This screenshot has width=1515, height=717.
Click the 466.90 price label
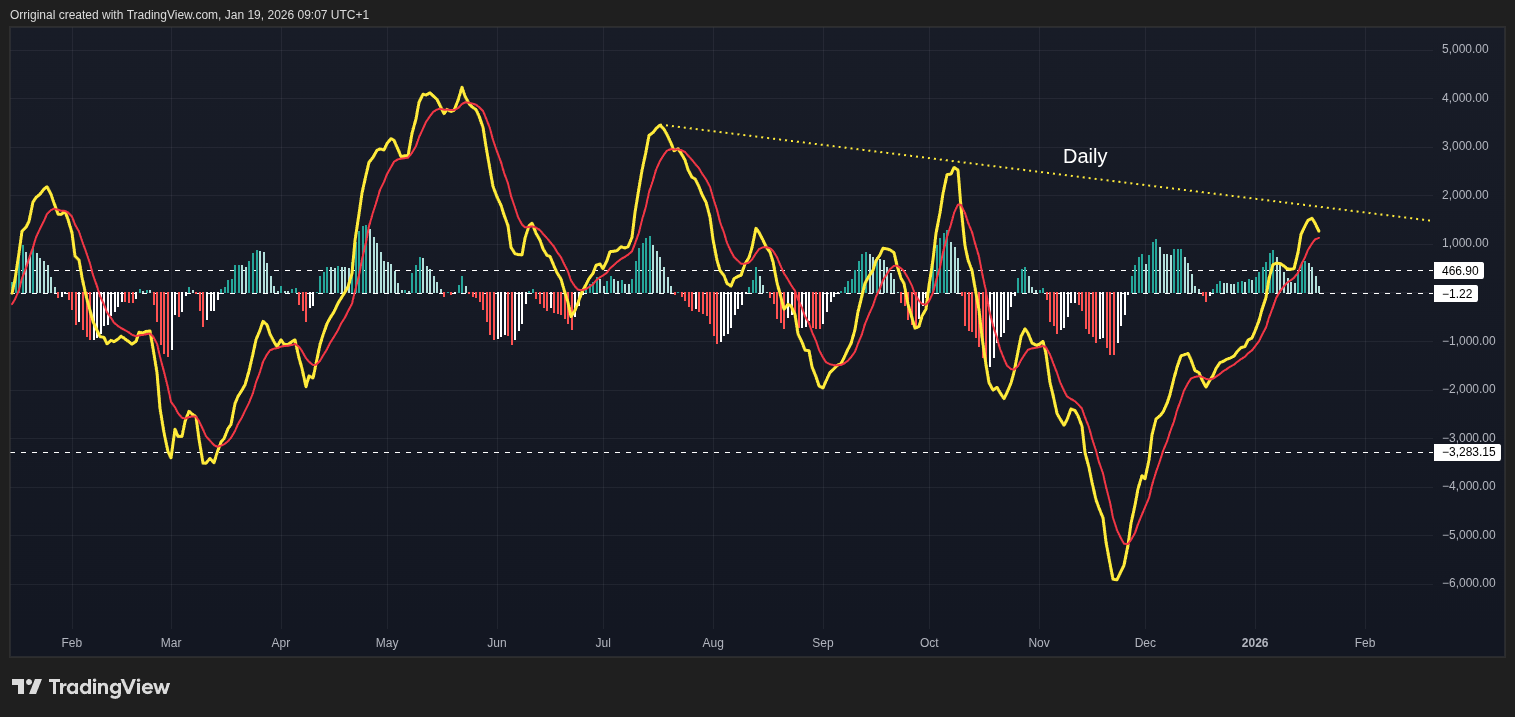1459,271
